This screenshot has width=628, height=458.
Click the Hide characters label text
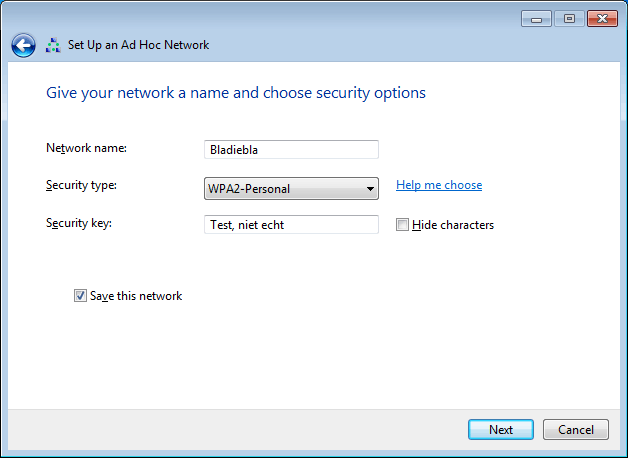pos(453,225)
